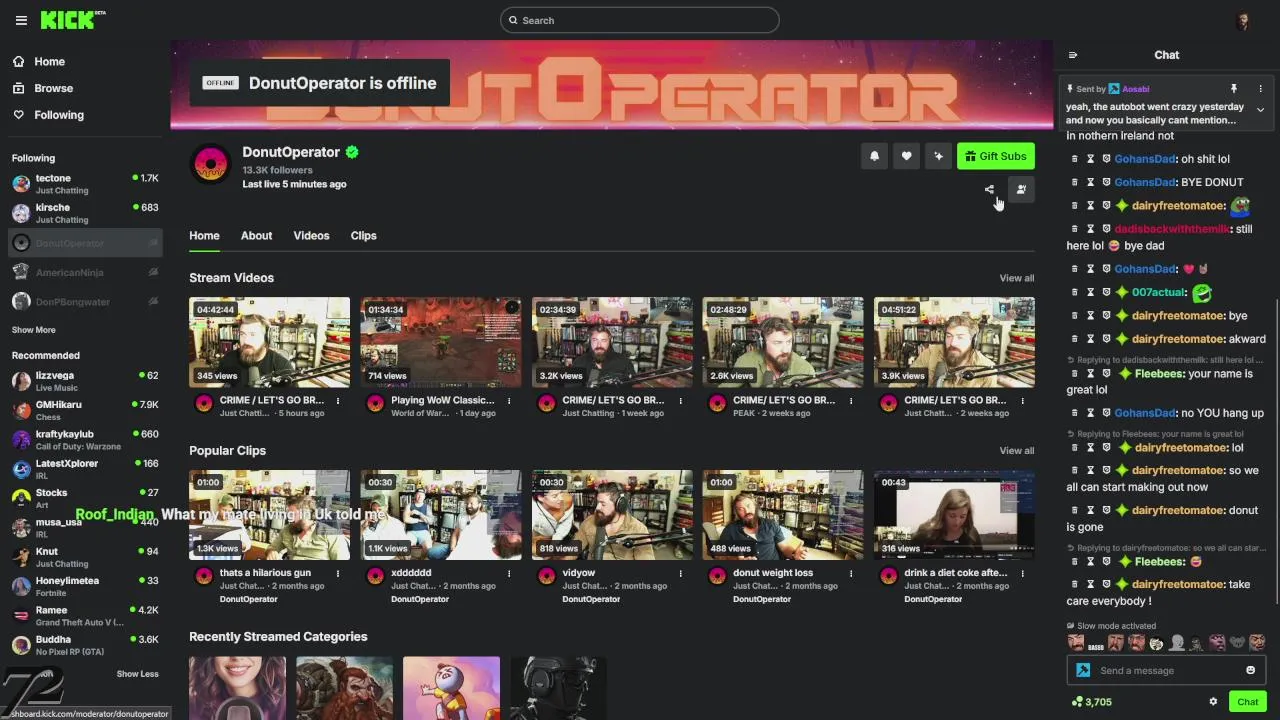The height and width of the screenshot is (720, 1280).
Task: Click DonutOperator name under xdddddd clip
Action: [419, 599]
